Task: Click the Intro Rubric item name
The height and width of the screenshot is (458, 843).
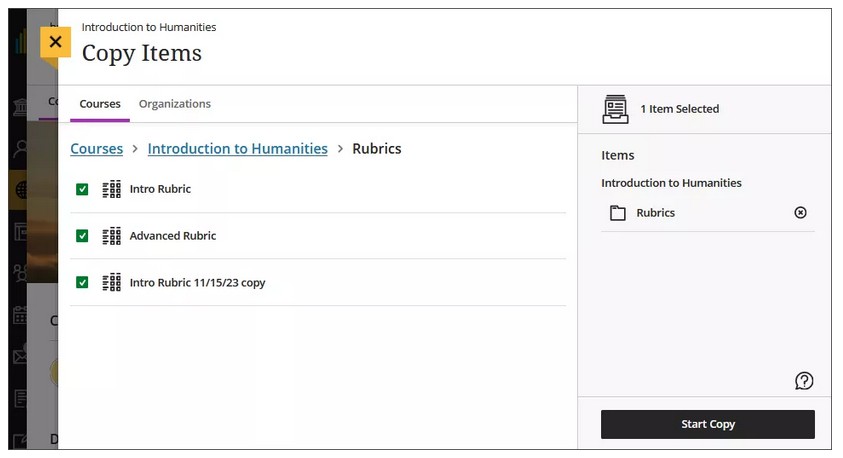Action: pyautogui.click(x=160, y=189)
